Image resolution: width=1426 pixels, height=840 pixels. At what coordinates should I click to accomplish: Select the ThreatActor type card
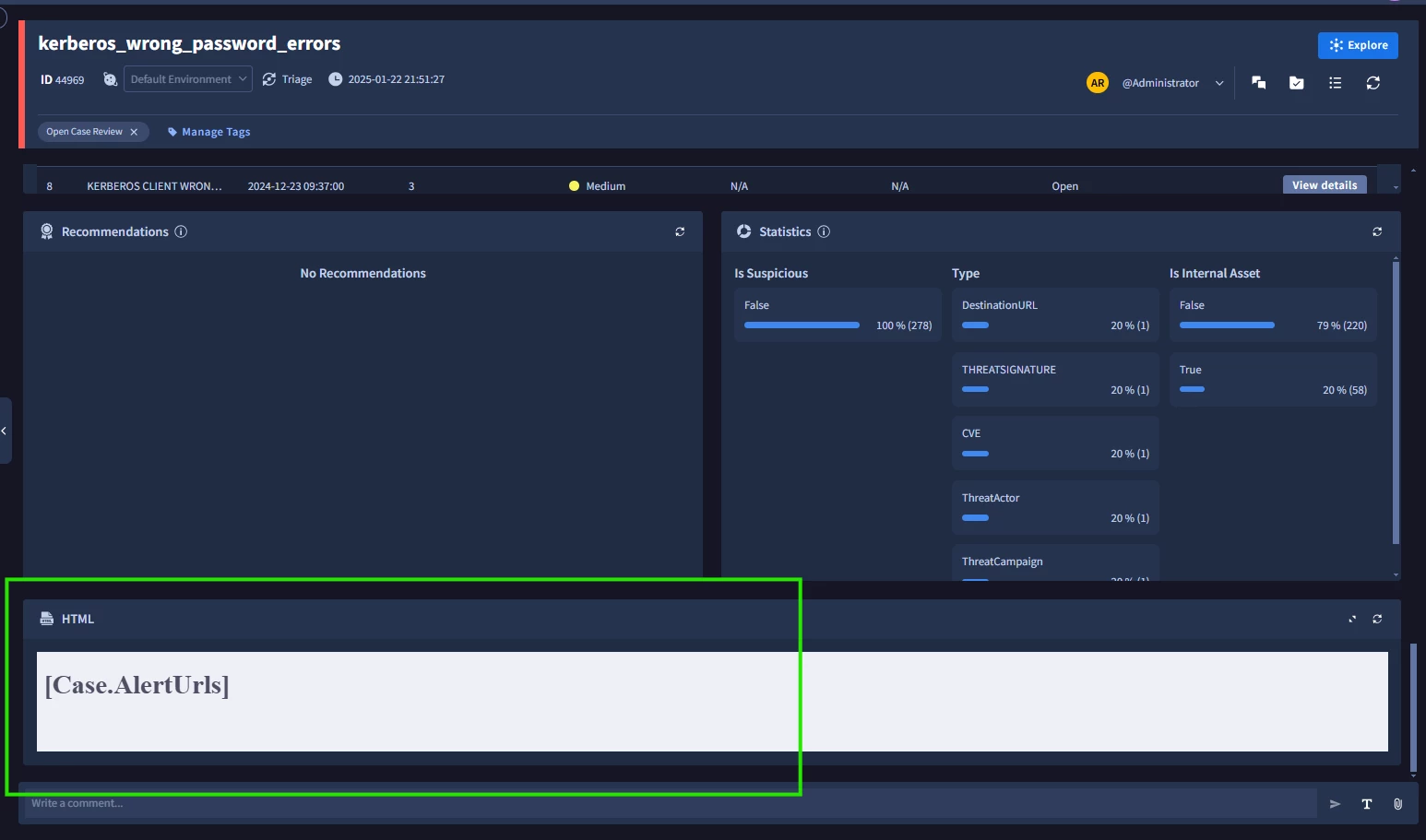pyautogui.click(x=1055, y=508)
